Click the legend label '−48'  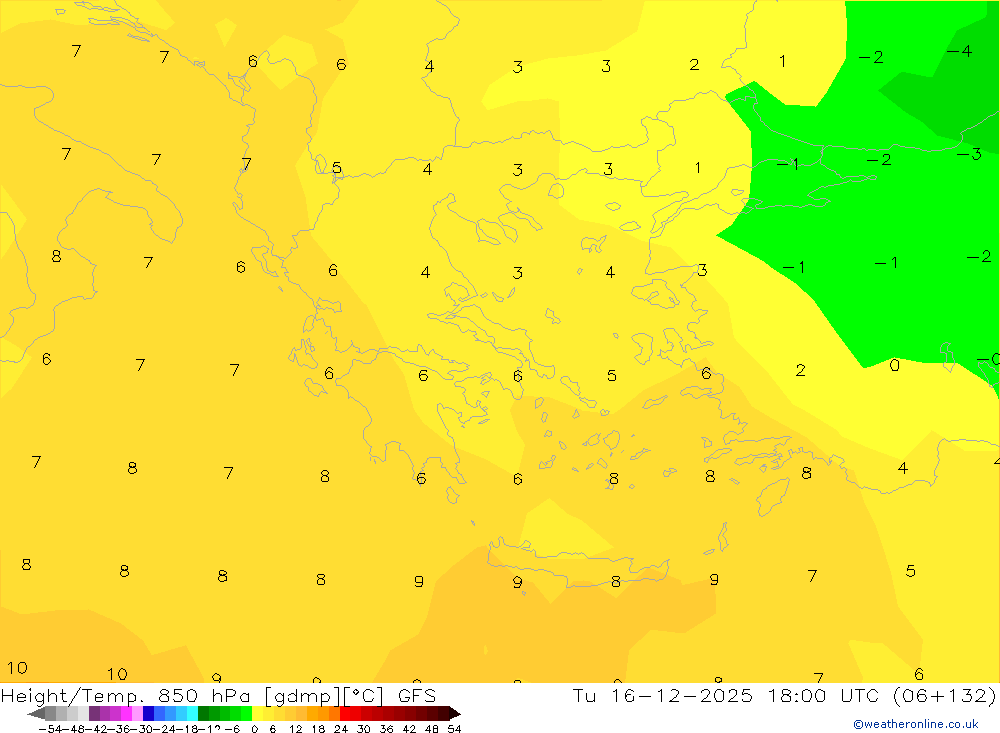(74, 729)
